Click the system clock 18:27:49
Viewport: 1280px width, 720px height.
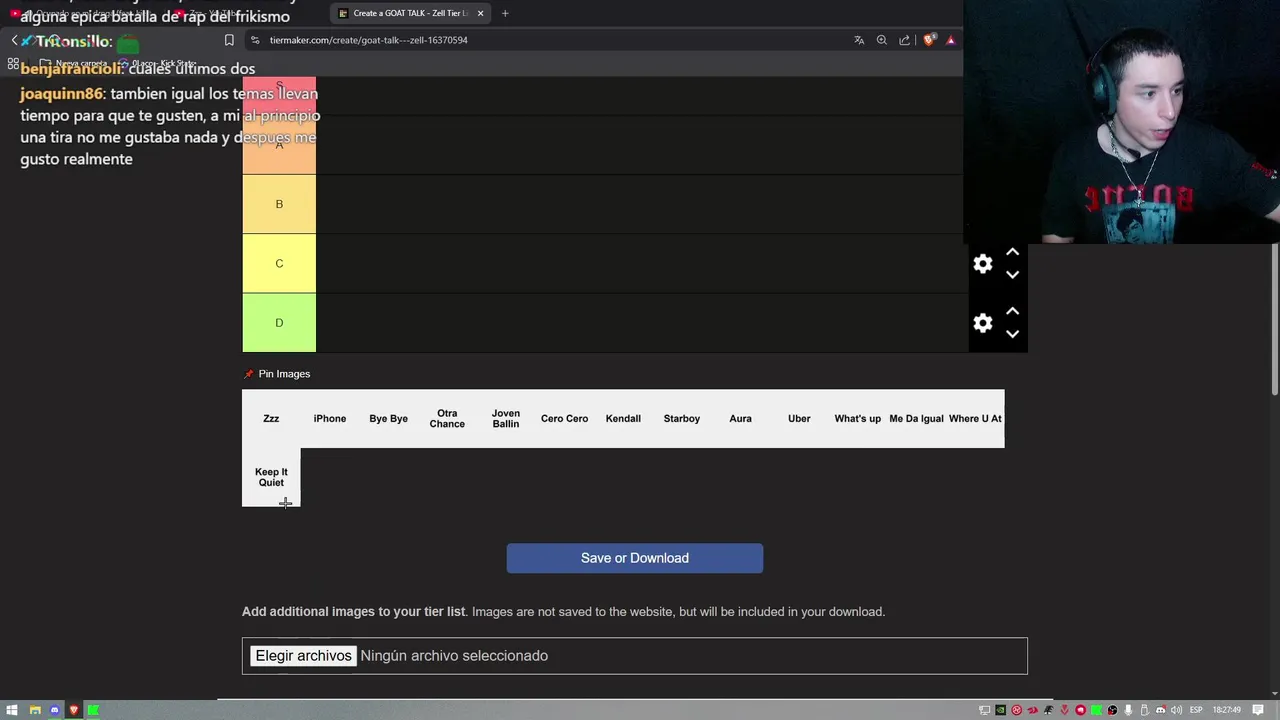pos(1227,710)
